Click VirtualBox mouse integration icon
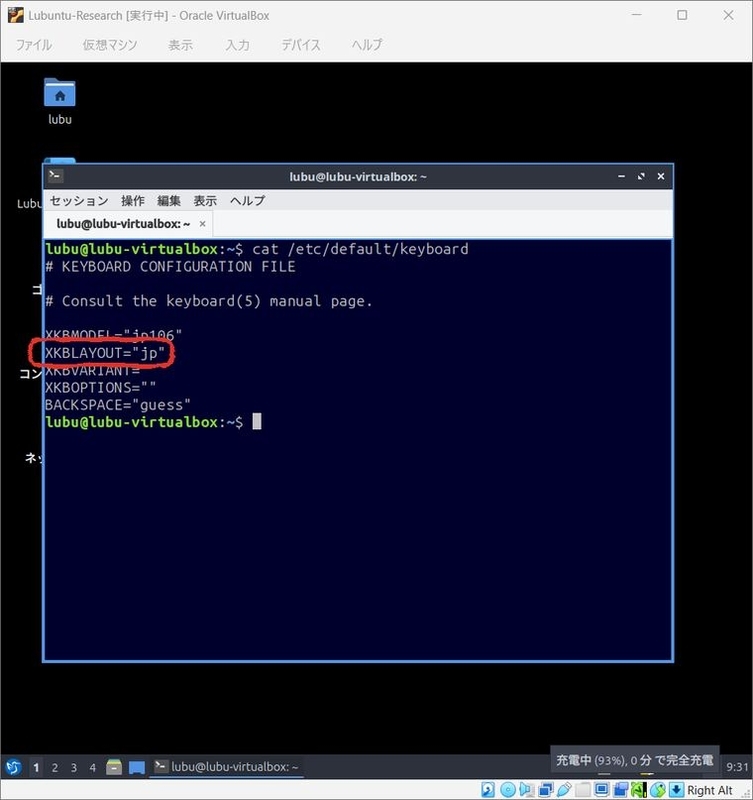Screen dimensions: 753x800 tap(658, 789)
